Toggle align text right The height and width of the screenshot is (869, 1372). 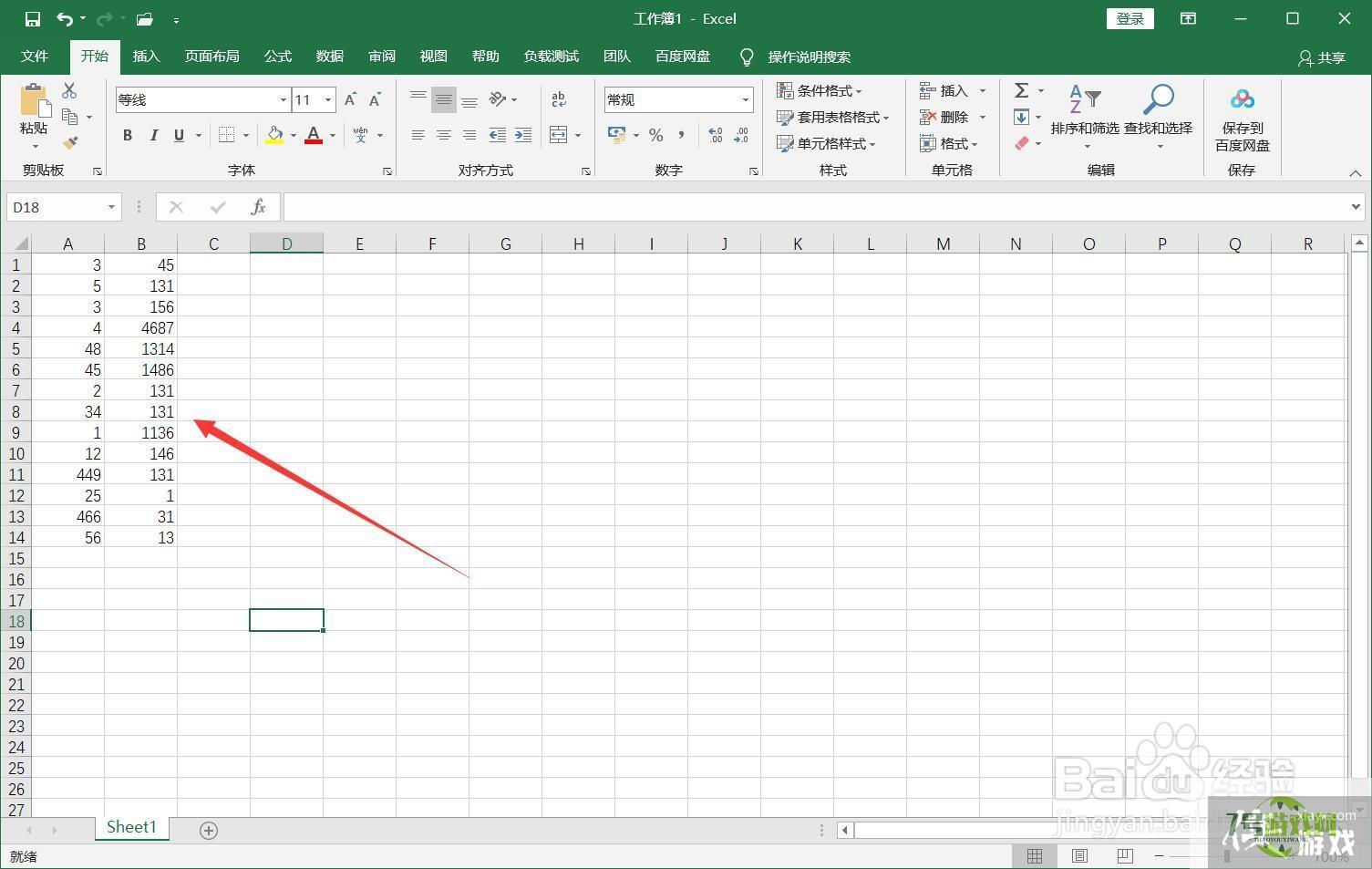469,135
